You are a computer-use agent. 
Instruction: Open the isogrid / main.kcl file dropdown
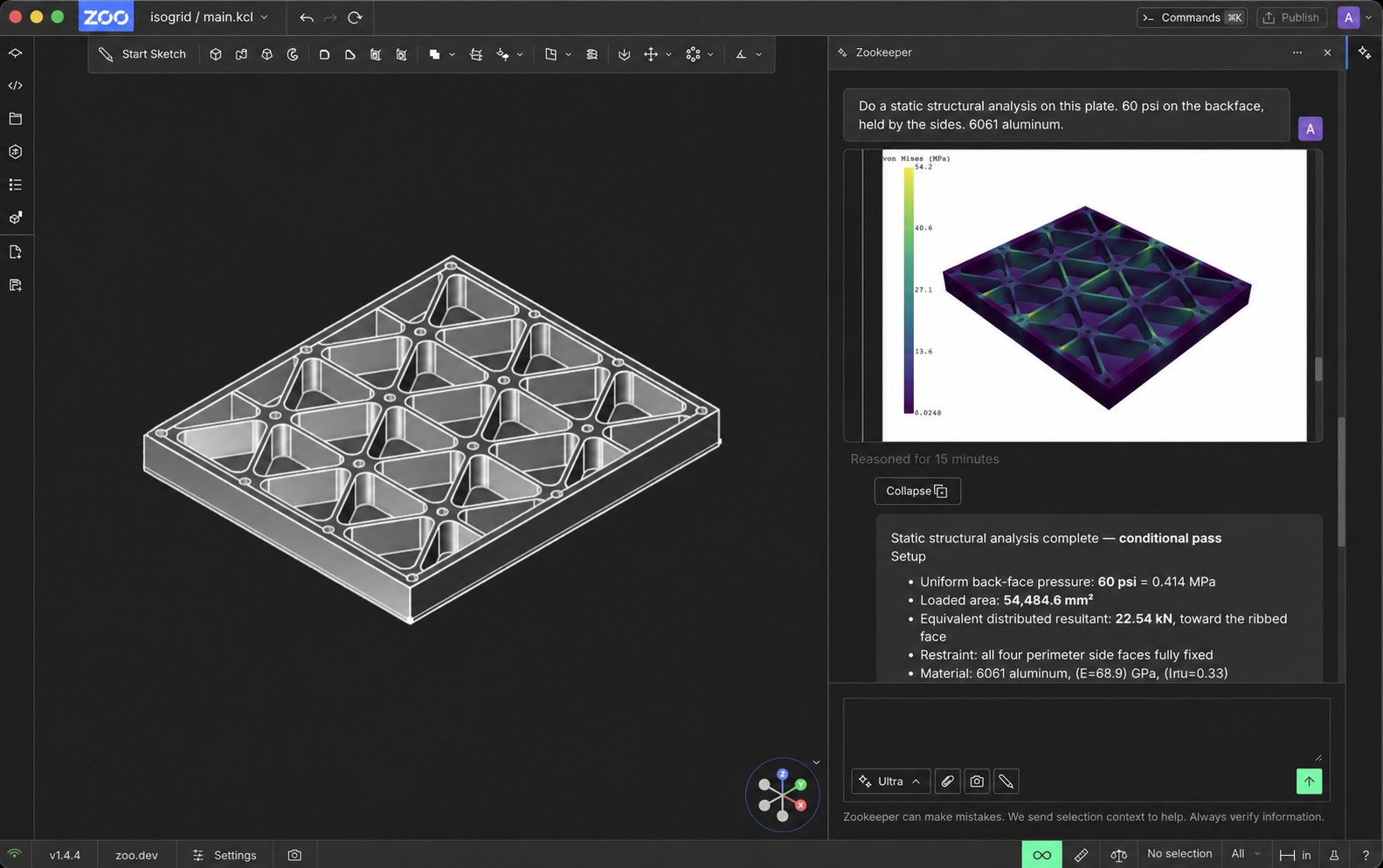click(209, 17)
